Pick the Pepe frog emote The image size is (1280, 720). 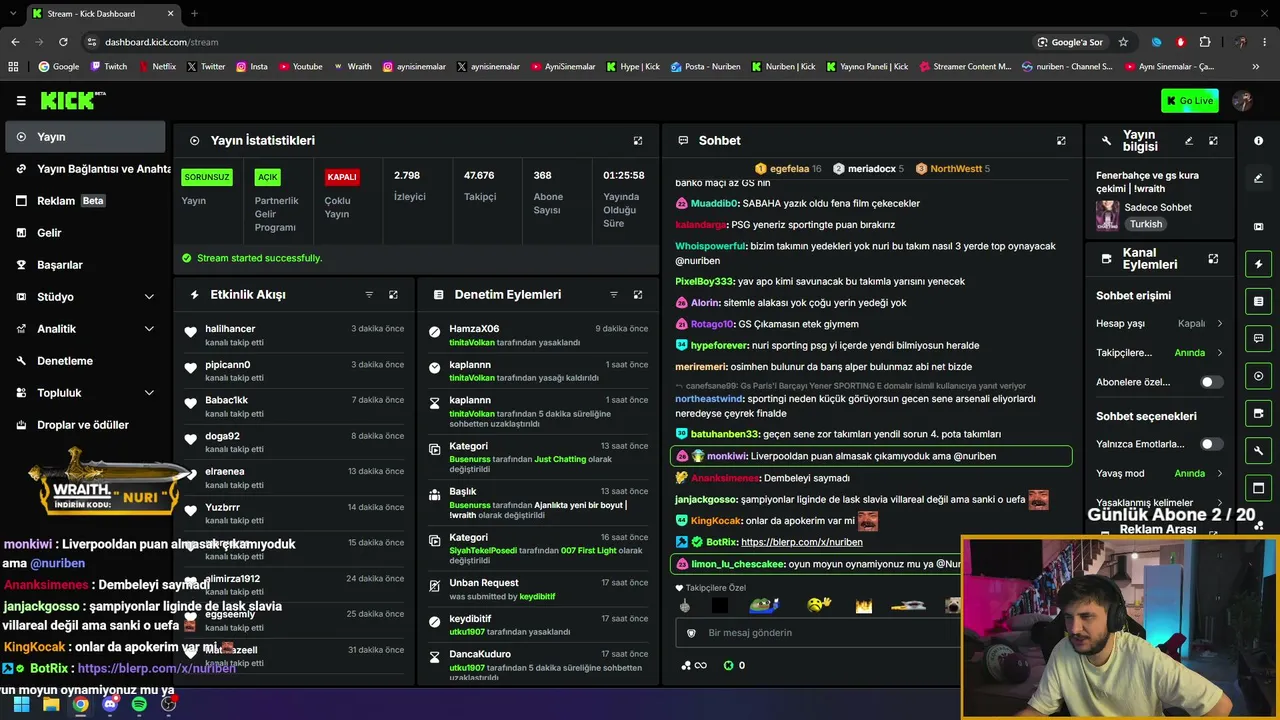[x=763, y=605]
